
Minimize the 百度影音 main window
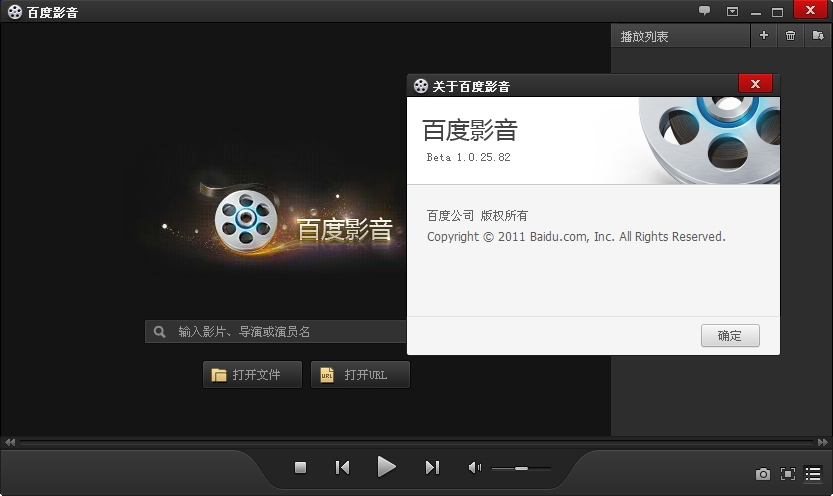click(x=755, y=12)
